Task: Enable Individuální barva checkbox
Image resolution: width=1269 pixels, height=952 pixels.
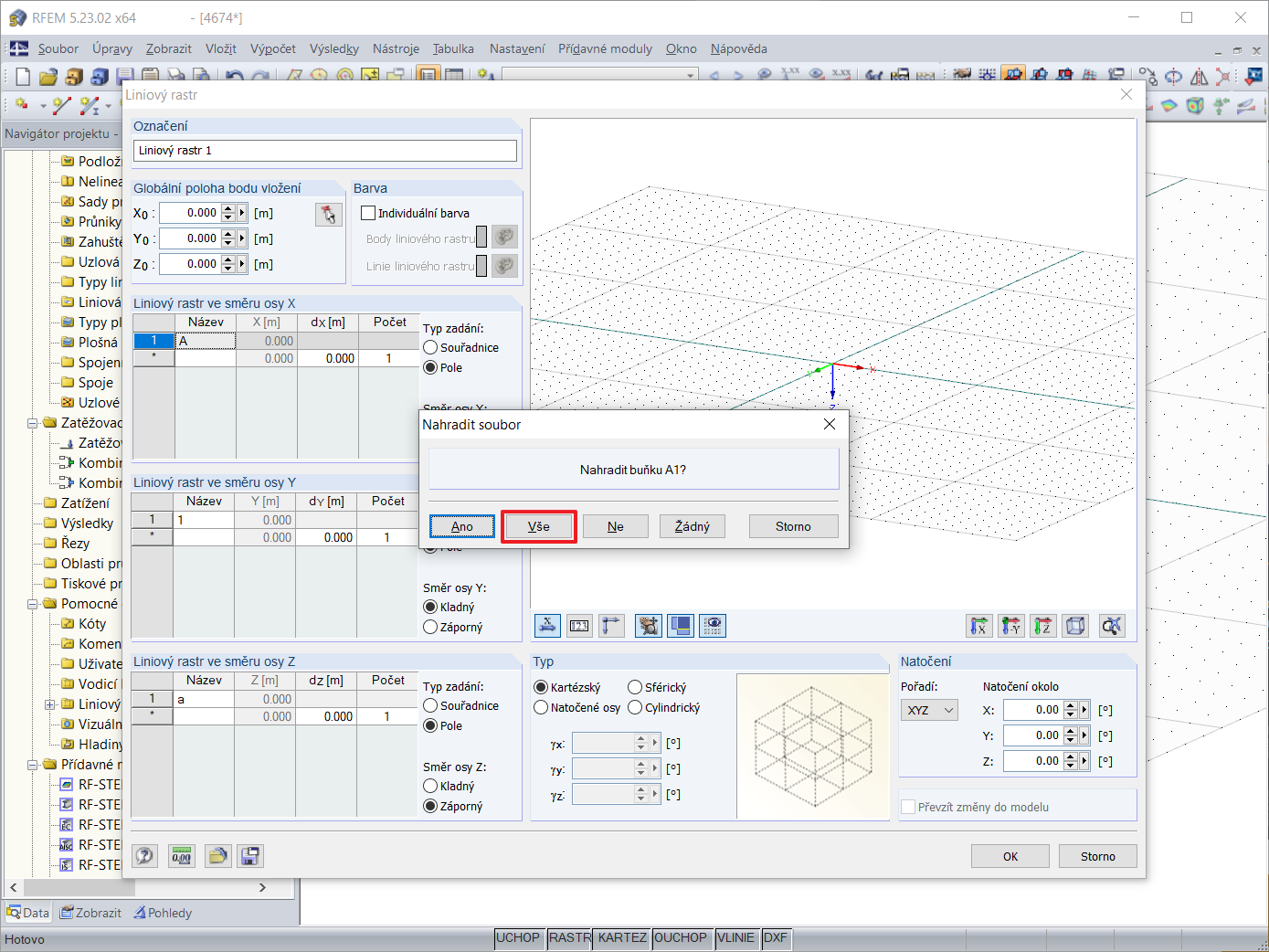Action: pyautogui.click(x=368, y=213)
